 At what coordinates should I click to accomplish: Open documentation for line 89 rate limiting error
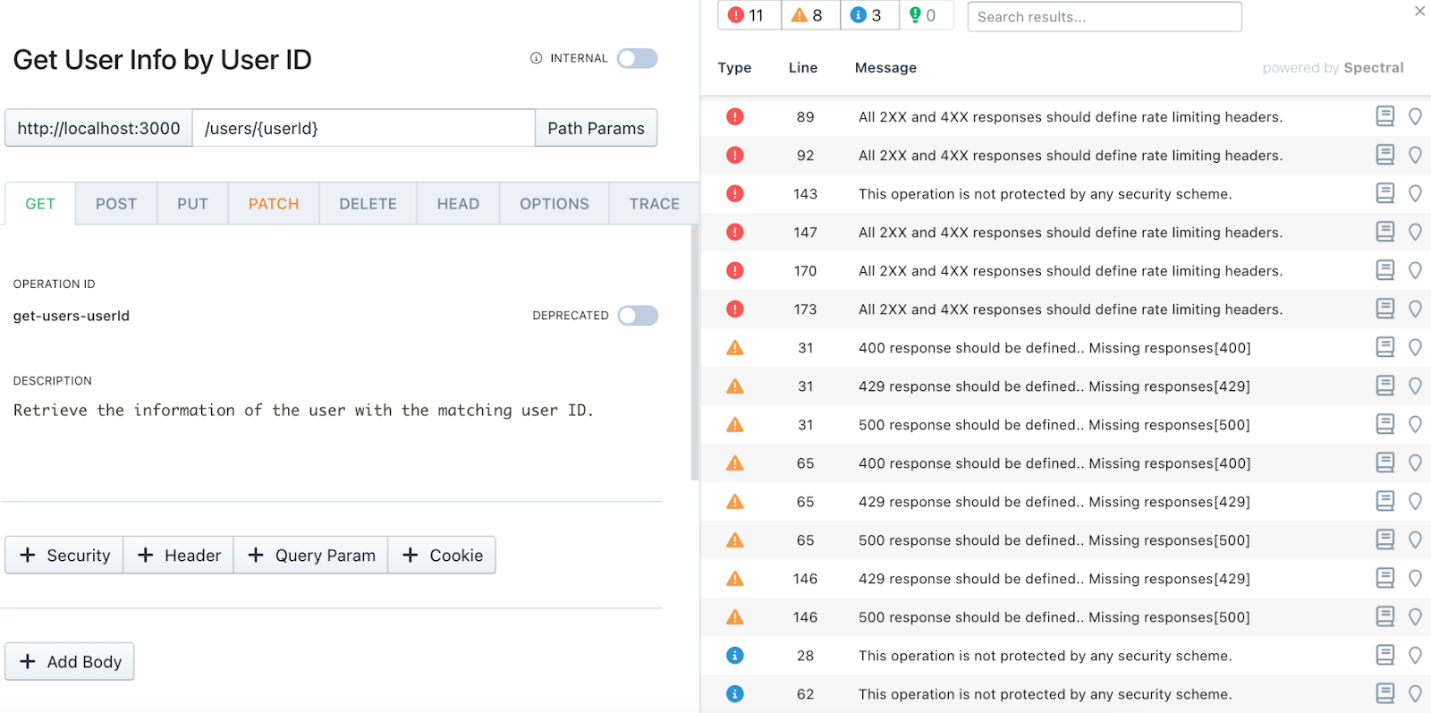coord(1385,116)
